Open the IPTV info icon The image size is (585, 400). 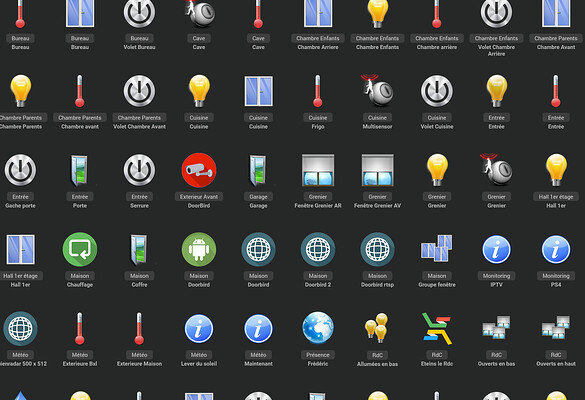coord(497,249)
